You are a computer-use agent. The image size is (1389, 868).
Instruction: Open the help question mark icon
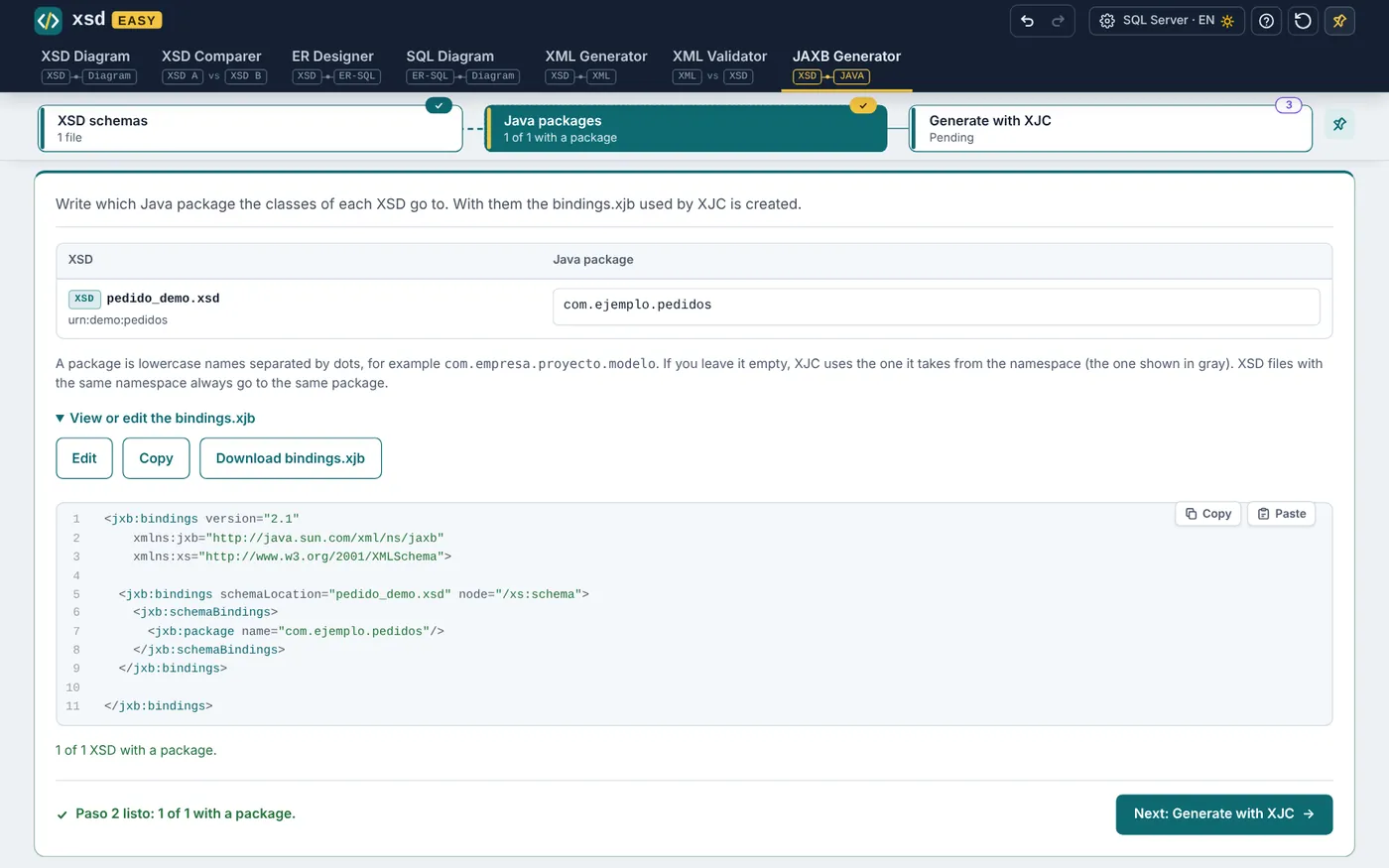(x=1266, y=21)
